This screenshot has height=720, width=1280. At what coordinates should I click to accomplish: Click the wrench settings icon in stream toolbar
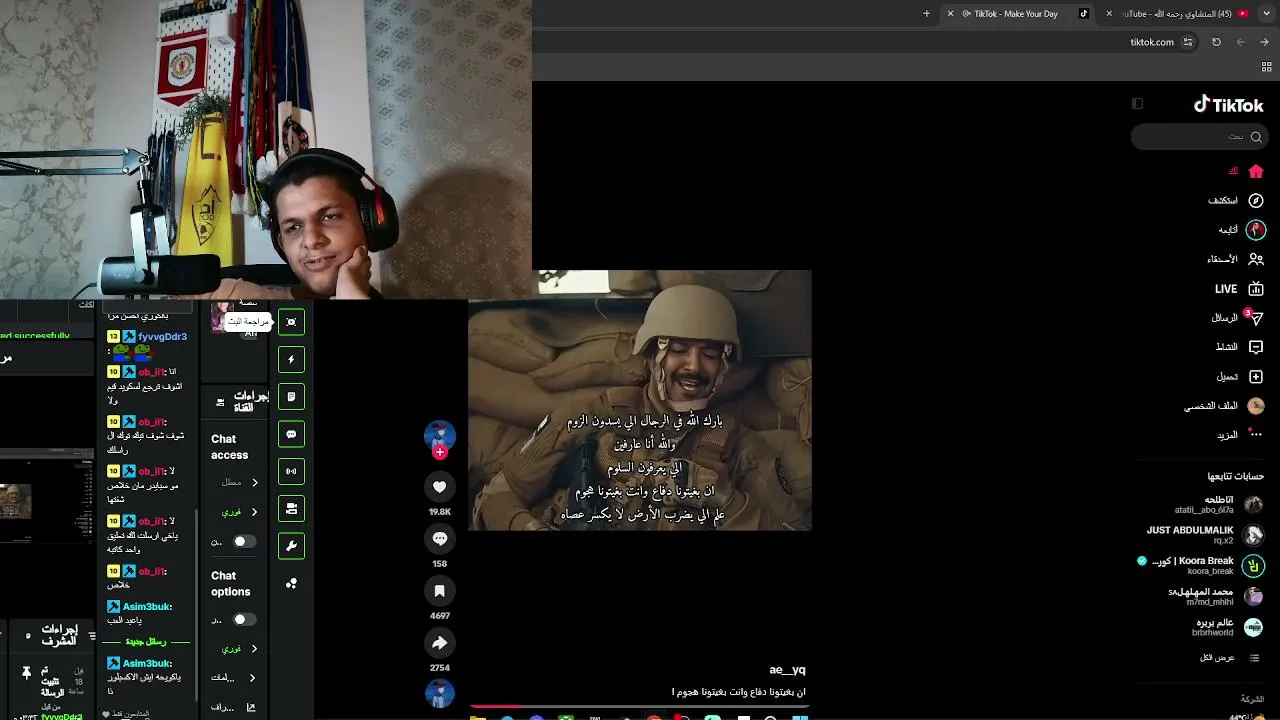coord(291,546)
